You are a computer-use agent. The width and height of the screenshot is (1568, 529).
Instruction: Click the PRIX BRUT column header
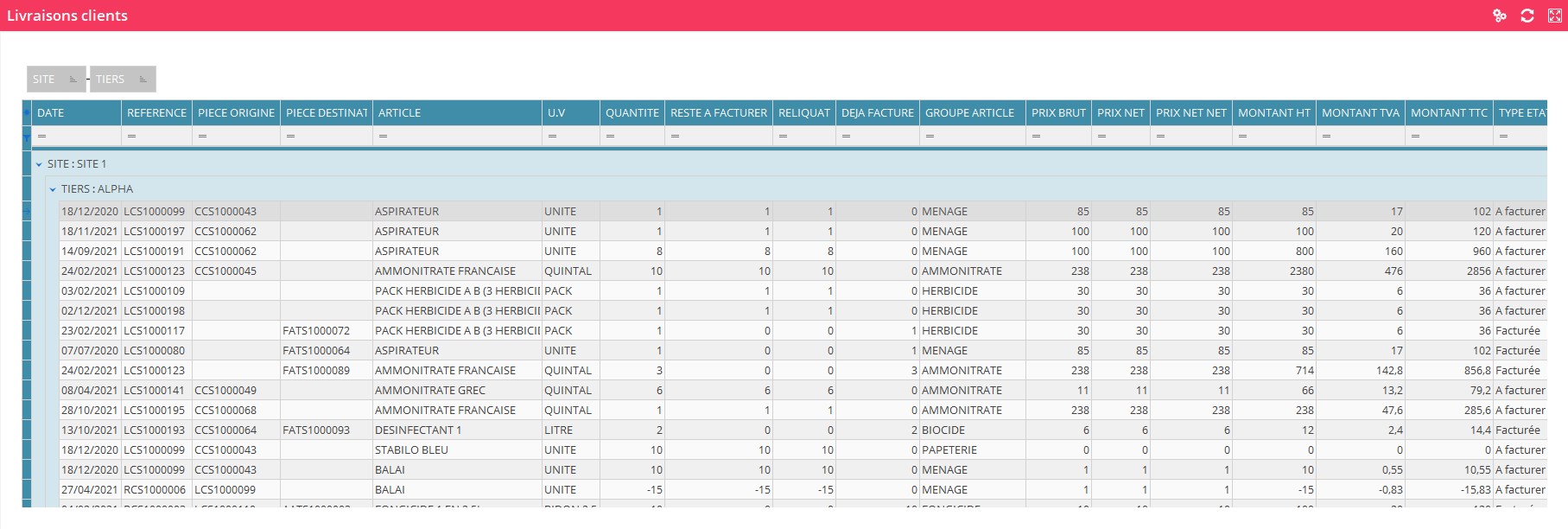pyautogui.click(x=1057, y=113)
